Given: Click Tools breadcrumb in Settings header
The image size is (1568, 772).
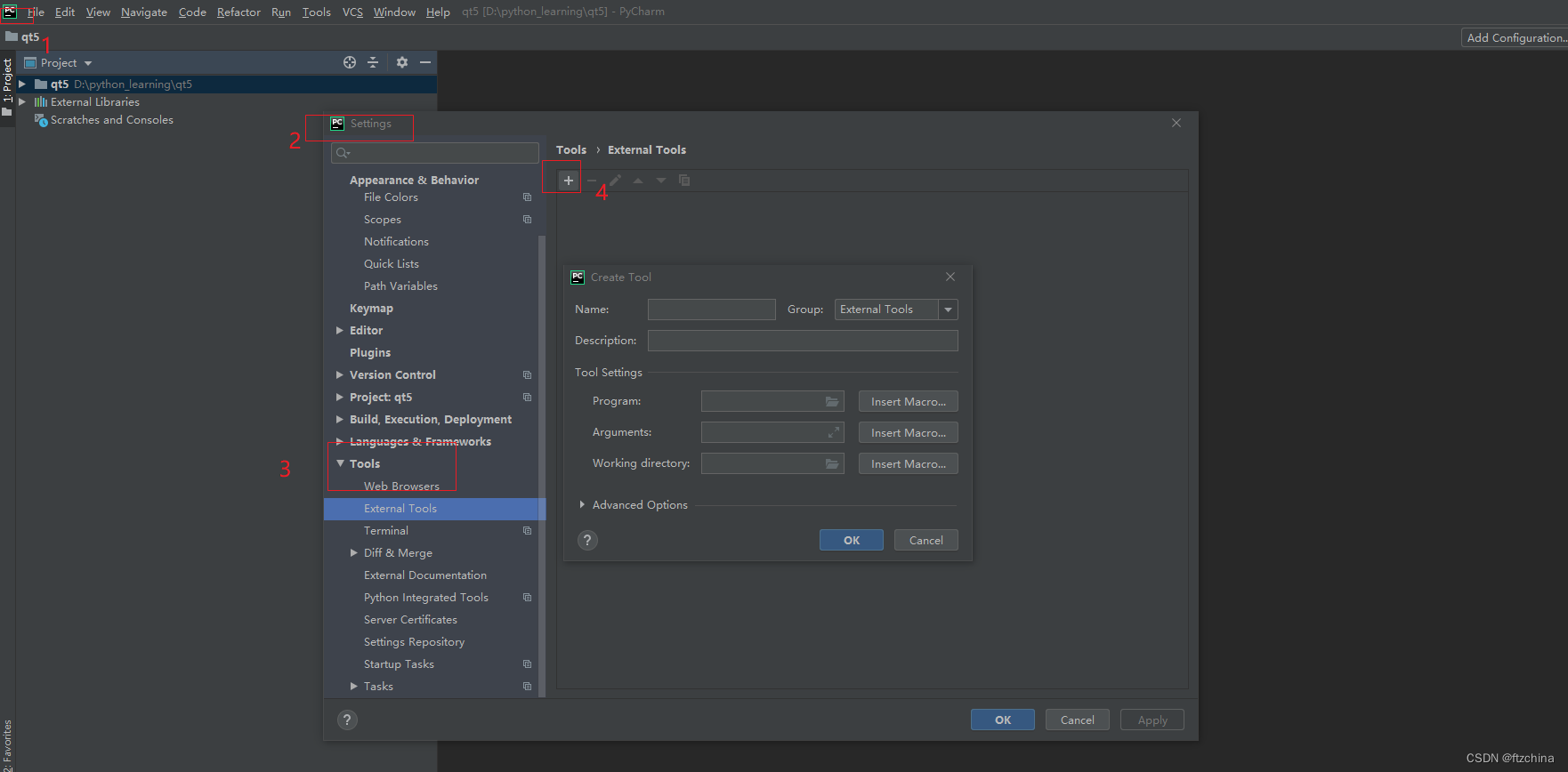Looking at the screenshot, I should pyautogui.click(x=571, y=149).
